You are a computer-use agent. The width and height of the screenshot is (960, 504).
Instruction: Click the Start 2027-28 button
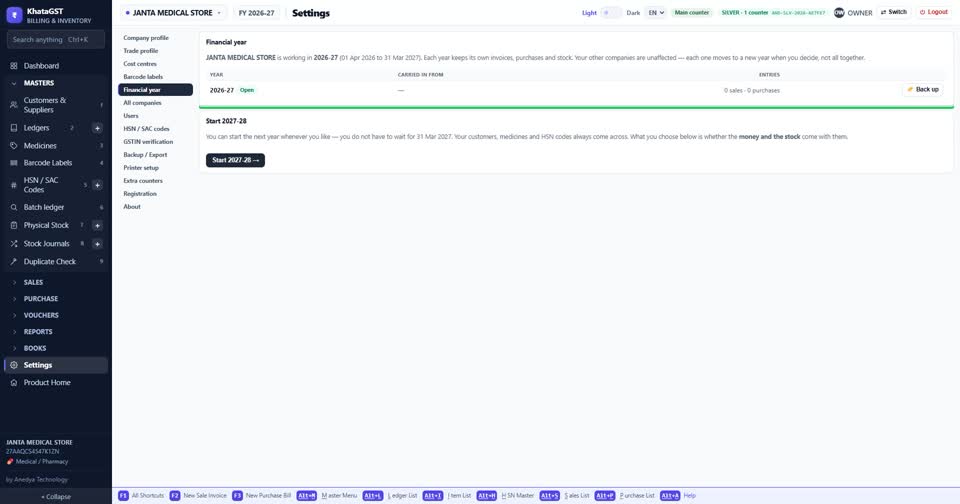click(x=235, y=160)
